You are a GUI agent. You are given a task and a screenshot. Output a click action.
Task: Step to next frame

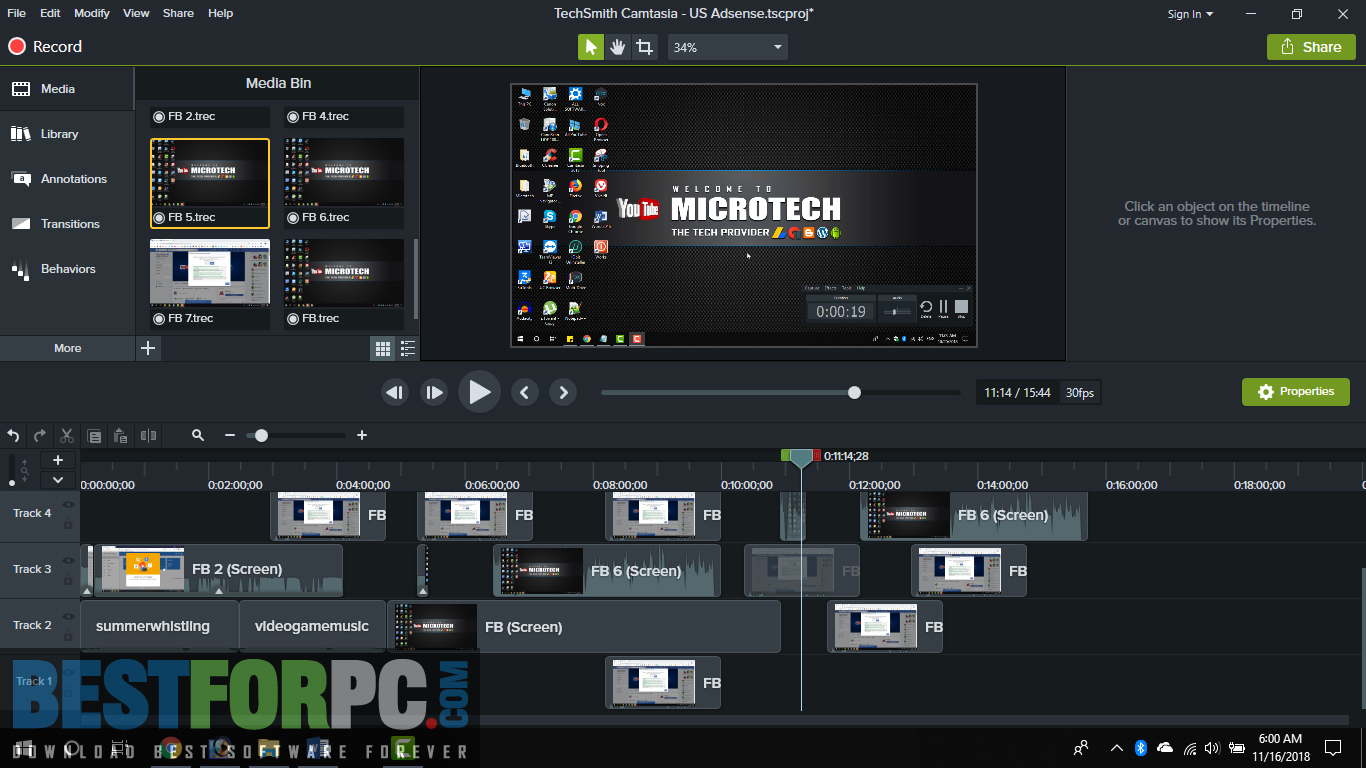pyautogui.click(x=434, y=392)
